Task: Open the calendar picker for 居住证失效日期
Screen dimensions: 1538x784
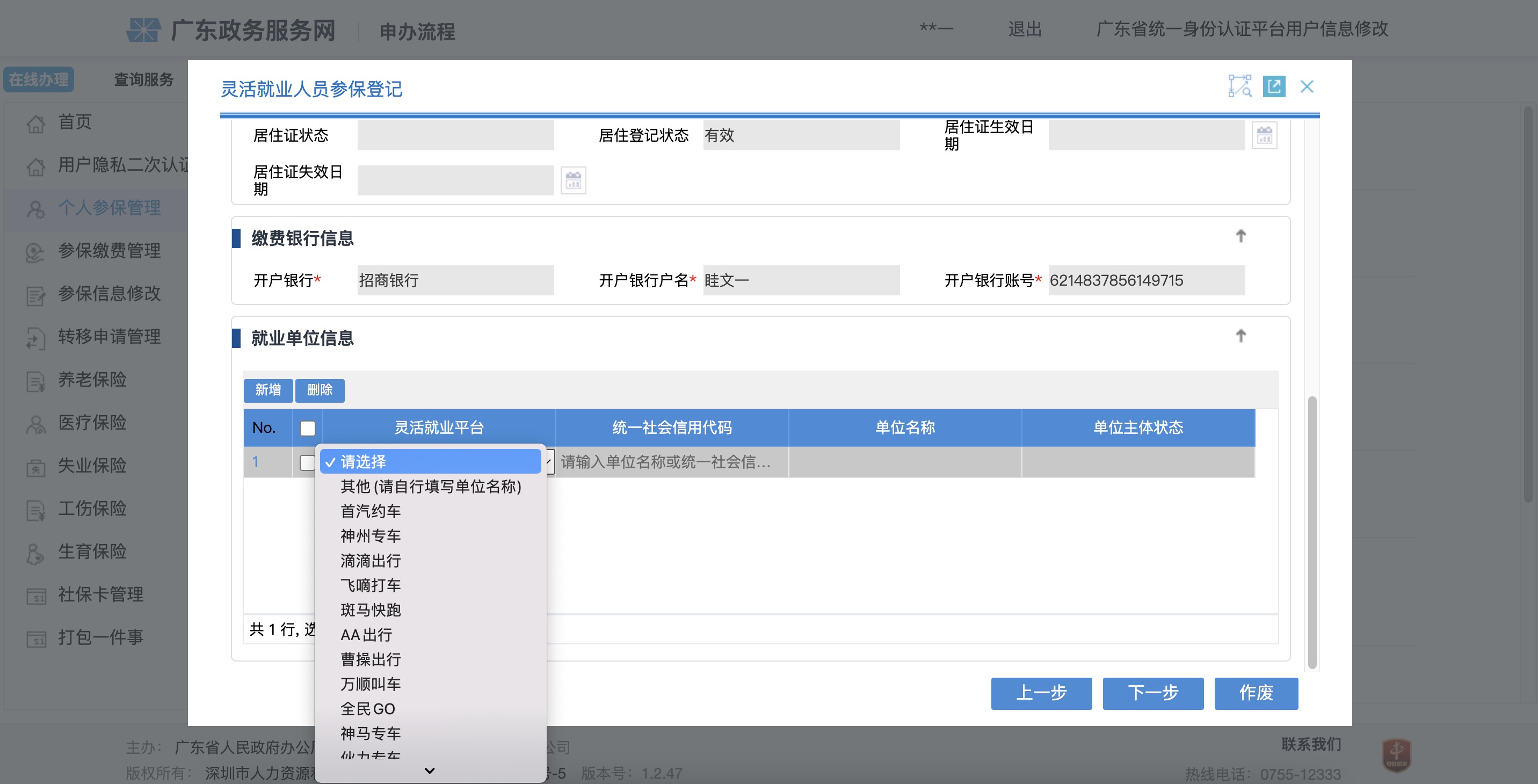Action: (573, 180)
